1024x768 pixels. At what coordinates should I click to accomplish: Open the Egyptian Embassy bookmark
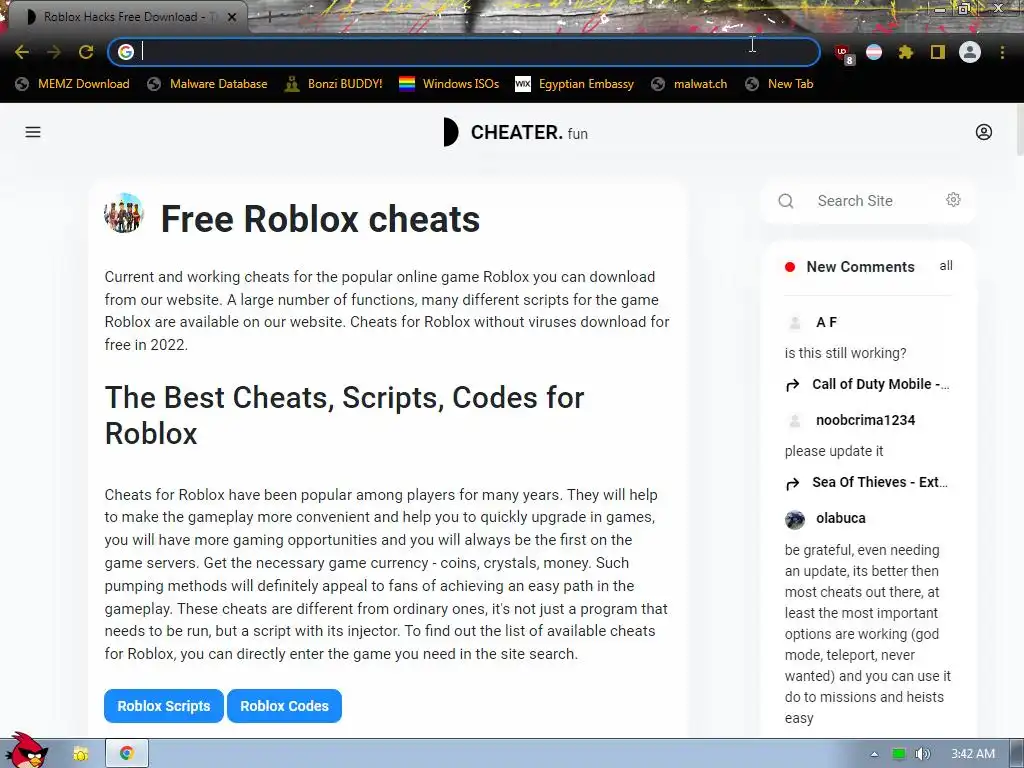coord(575,84)
